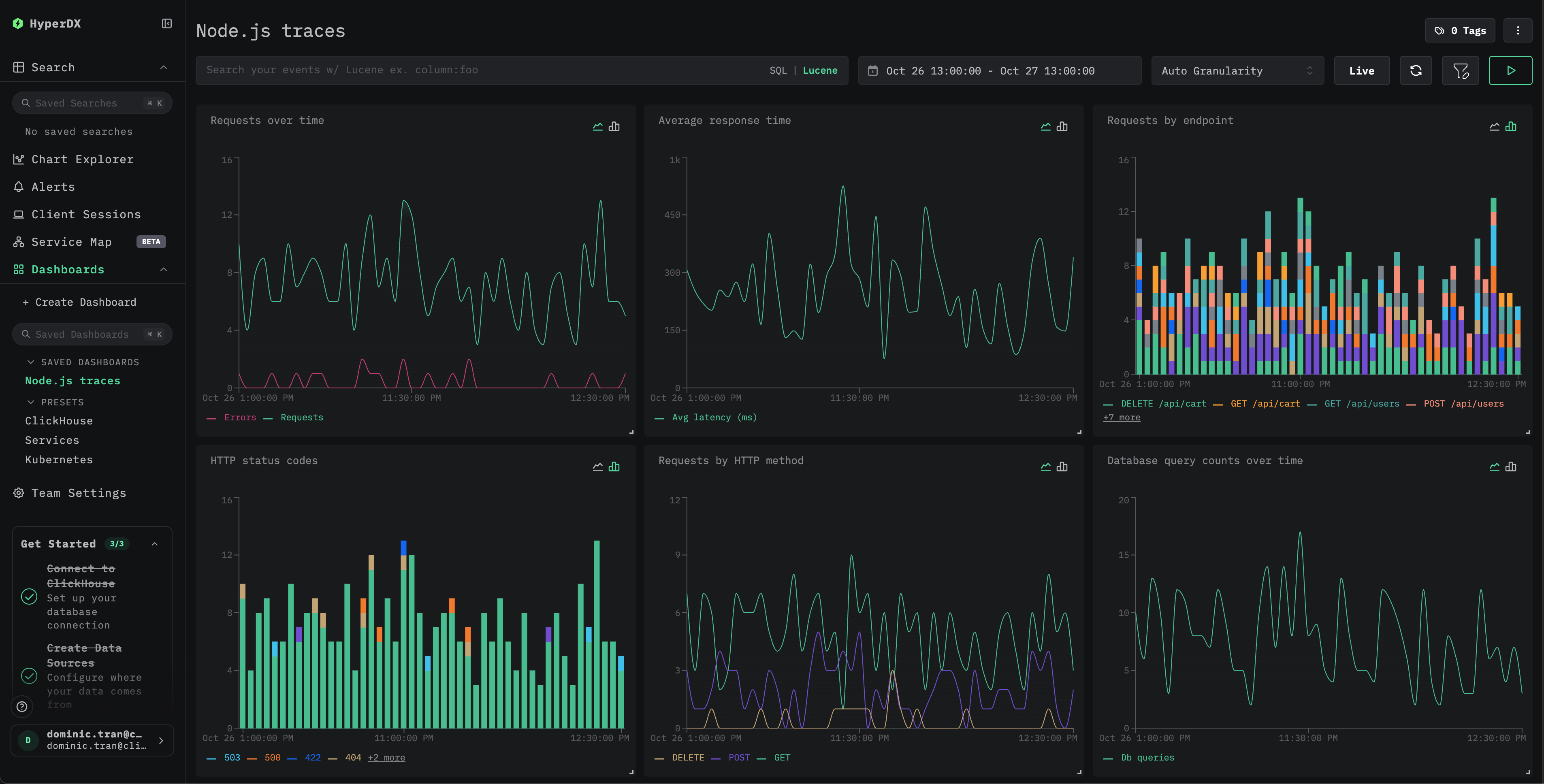Open the filter editor

(1460, 70)
